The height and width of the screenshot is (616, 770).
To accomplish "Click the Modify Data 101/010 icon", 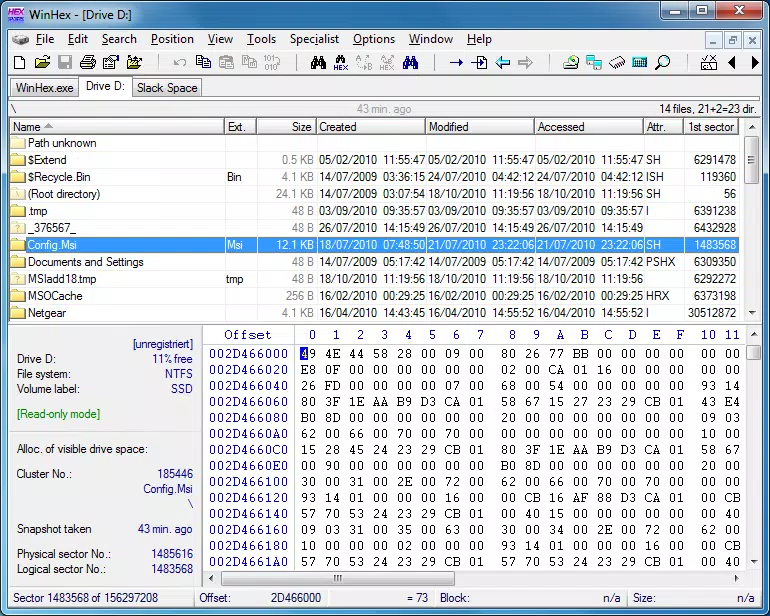I will click(272, 62).
